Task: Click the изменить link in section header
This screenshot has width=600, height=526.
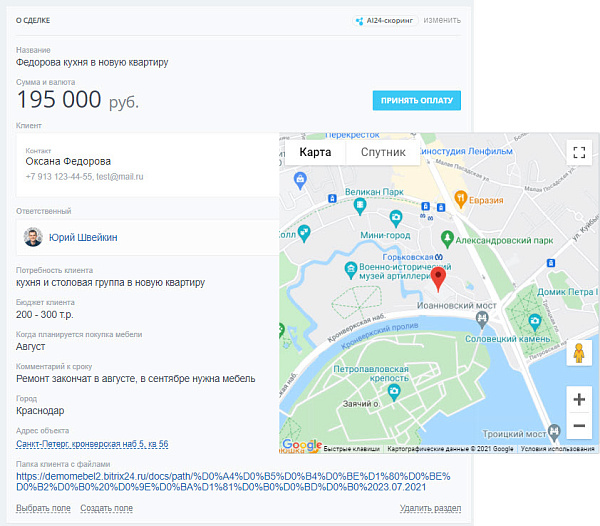Action: (x=442, y=20)
